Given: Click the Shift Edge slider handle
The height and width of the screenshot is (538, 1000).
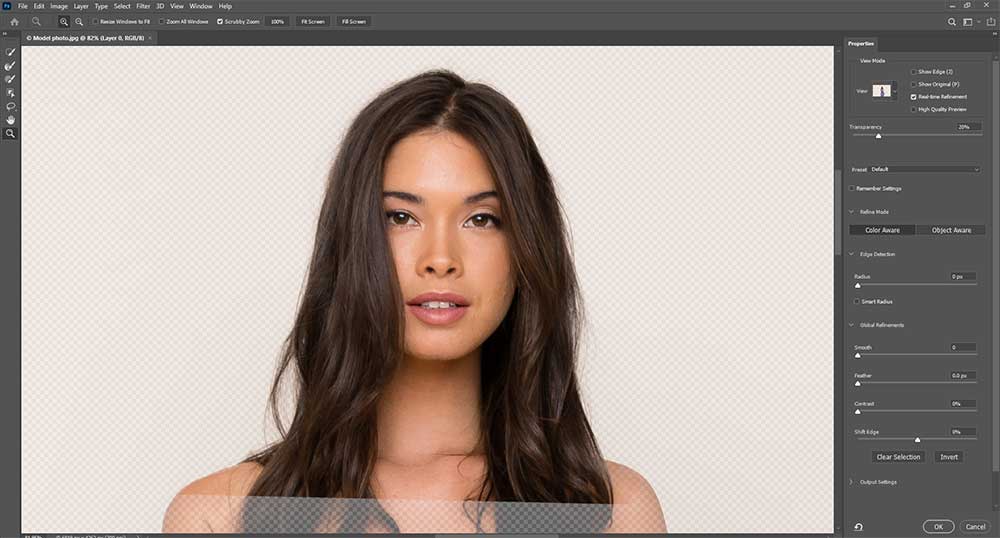Looking at the screenshot, I should (917, 440).
